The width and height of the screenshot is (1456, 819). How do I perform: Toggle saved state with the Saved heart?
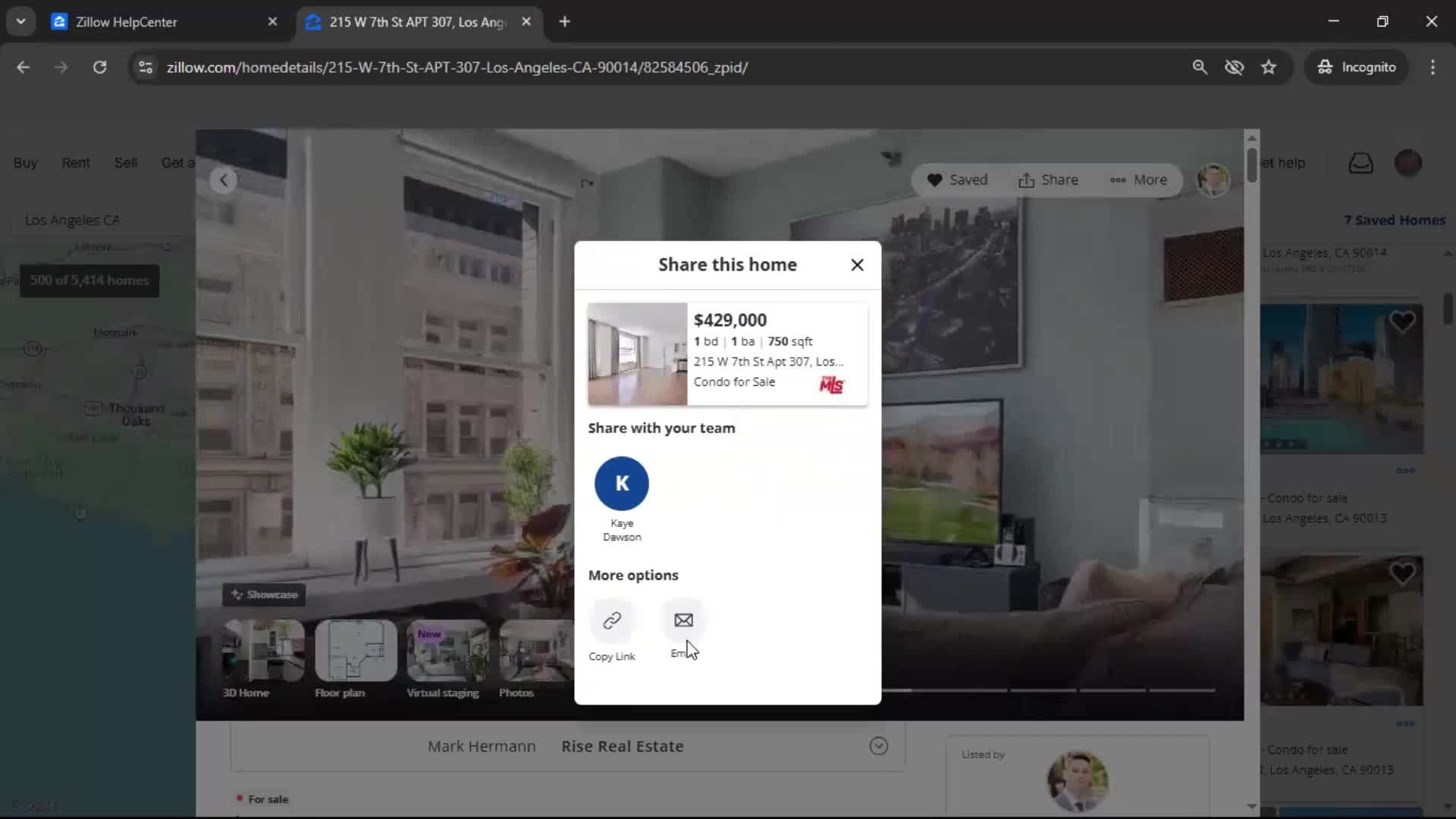[957, 180]
